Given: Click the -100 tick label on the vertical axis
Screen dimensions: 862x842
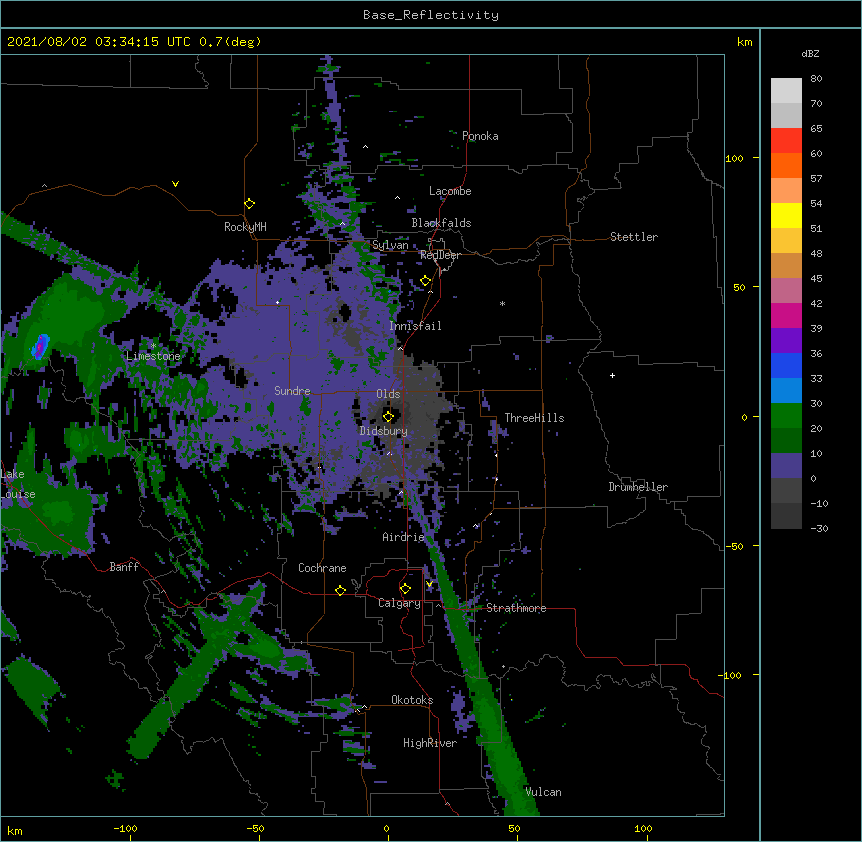Looking at the screenshot, I should [x=731, y=675].
